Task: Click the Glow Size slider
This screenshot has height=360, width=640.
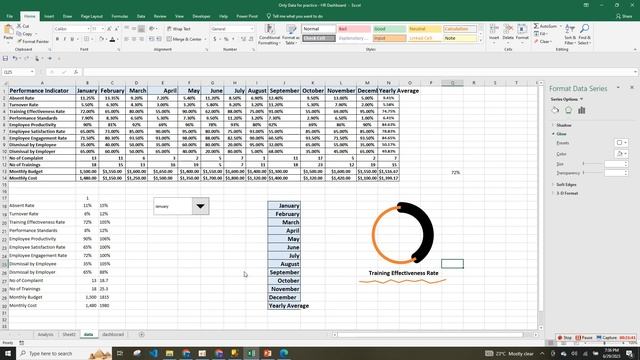Action: pos(593,164)
